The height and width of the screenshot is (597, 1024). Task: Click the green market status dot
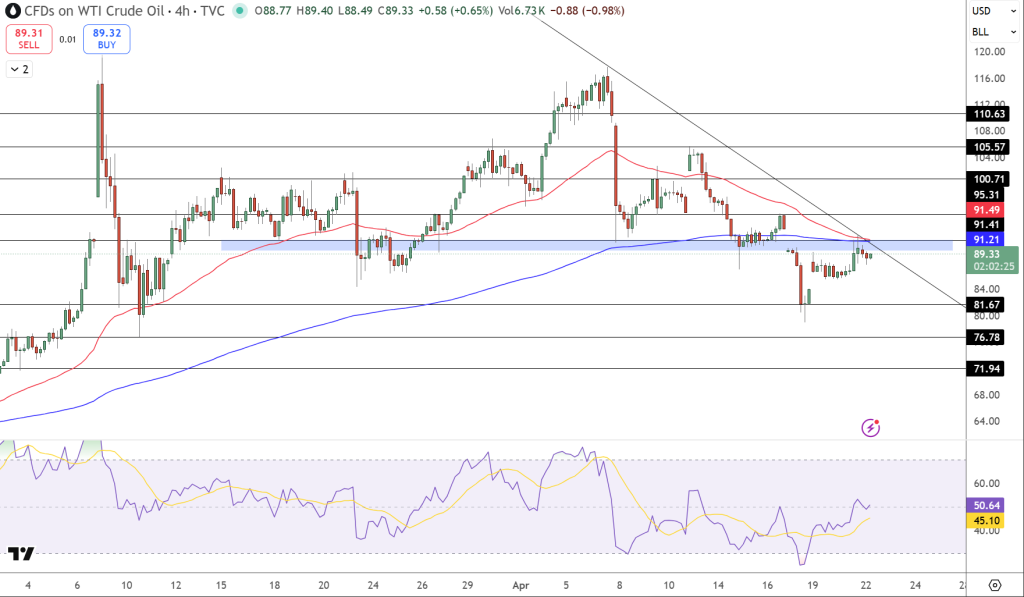238,11
